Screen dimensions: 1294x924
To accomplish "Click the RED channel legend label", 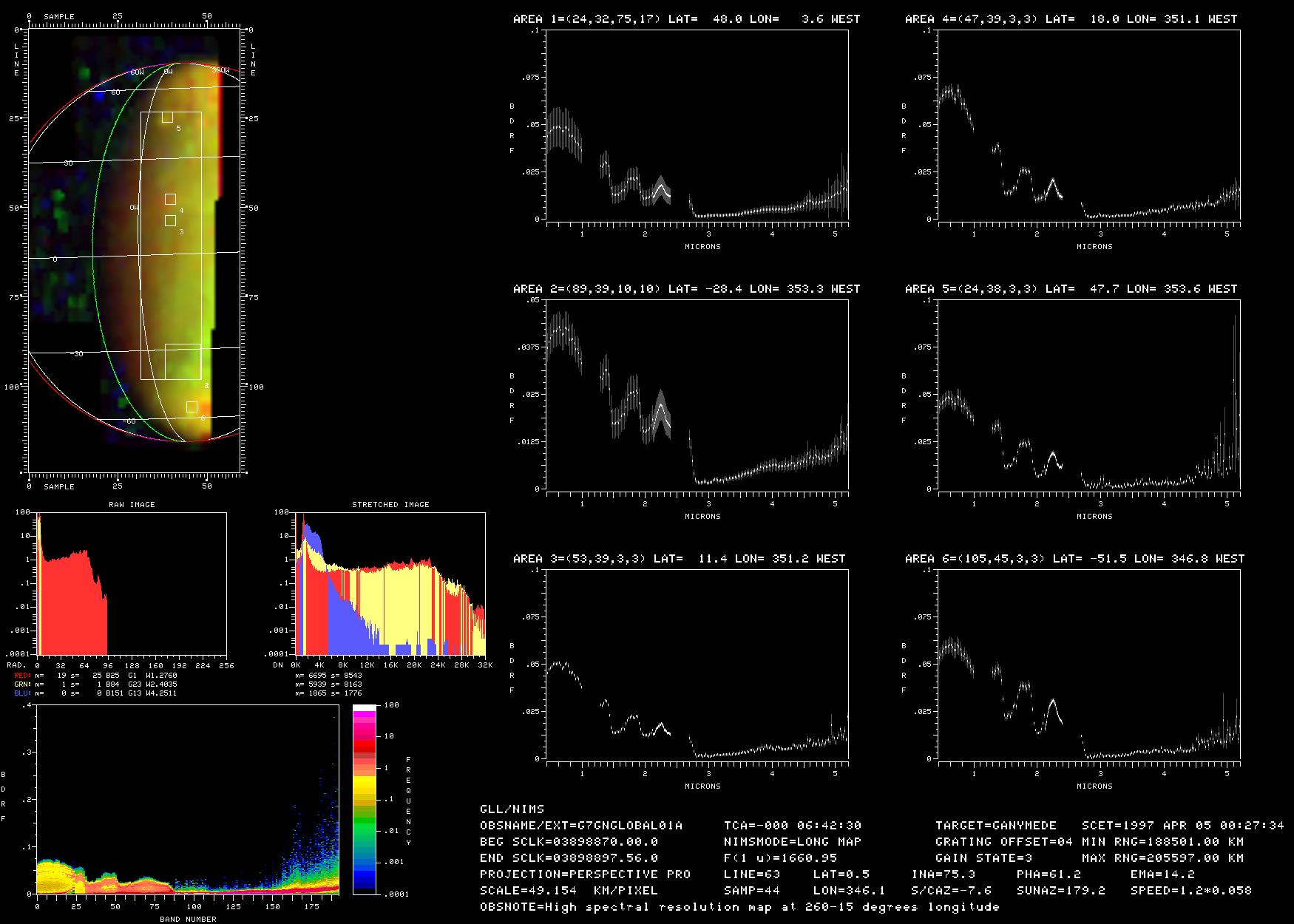I will coord(22,676).
